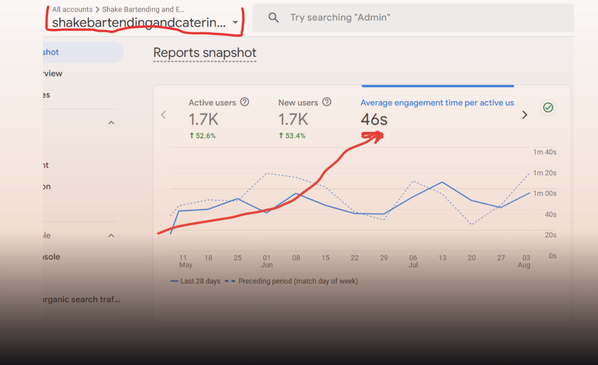Click the 06 Jul date axis label
Viewport: 598px width, 365px height.
(x=413, y=261)
